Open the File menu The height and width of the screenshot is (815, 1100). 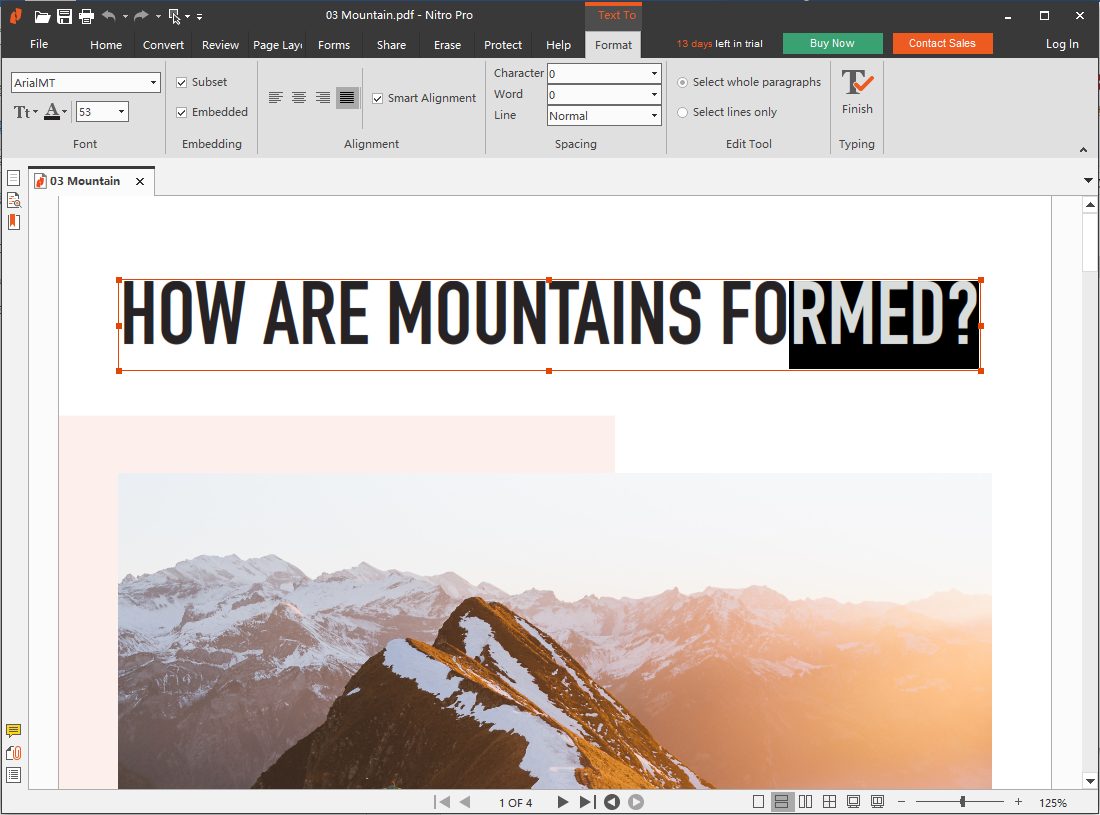tap(39, 44)
